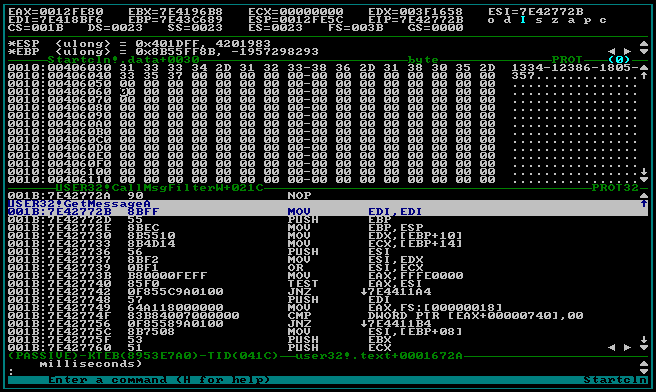The width and height of the screenshot is (656, 392).
Task: Click data row address 0010:00406030
Action: (60, 68)
